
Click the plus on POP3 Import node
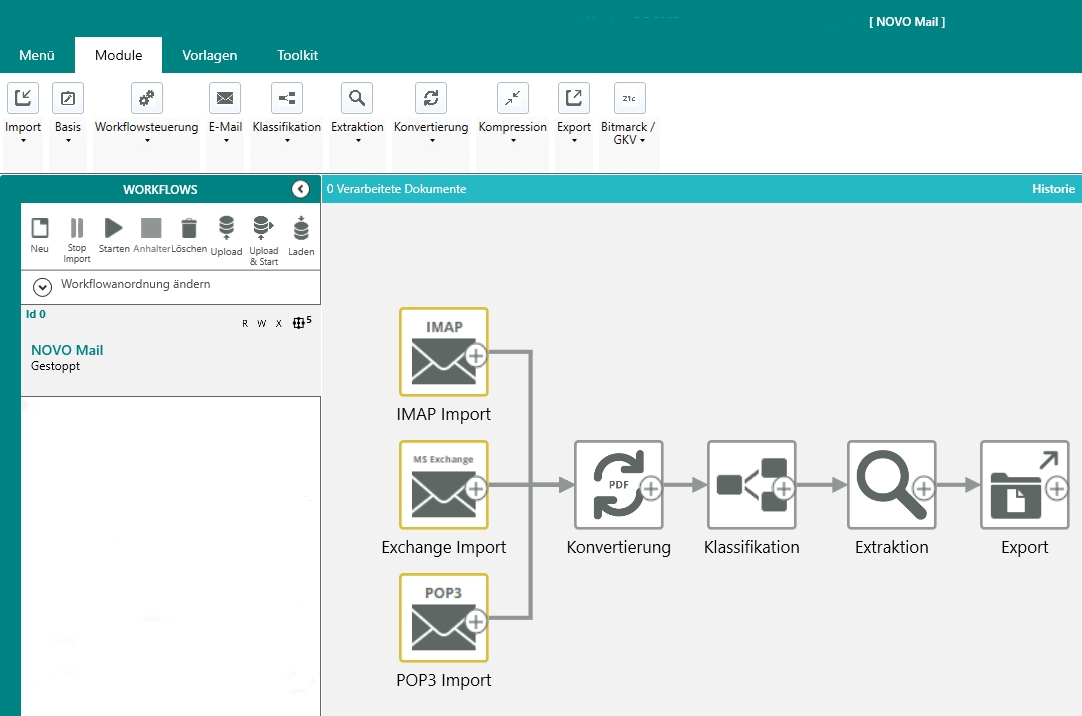[x=475, y=621]
